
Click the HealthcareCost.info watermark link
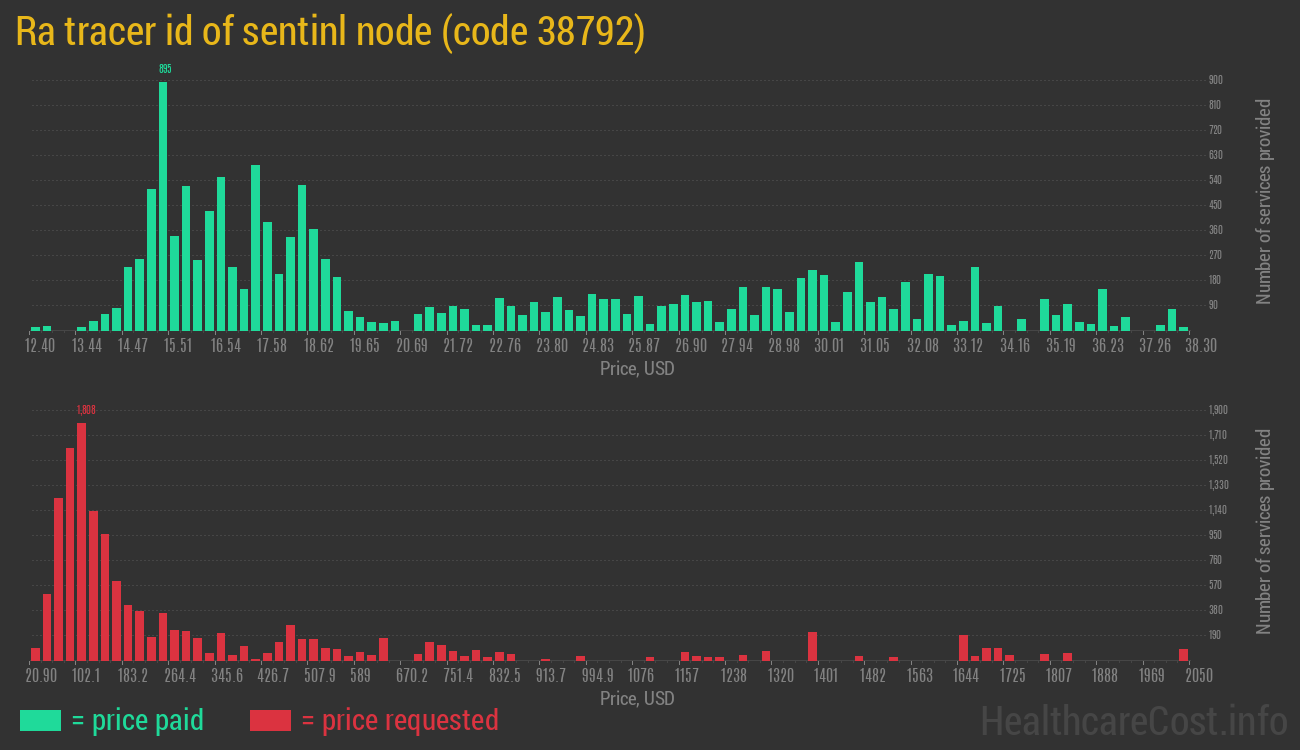tap(1133, 720)
